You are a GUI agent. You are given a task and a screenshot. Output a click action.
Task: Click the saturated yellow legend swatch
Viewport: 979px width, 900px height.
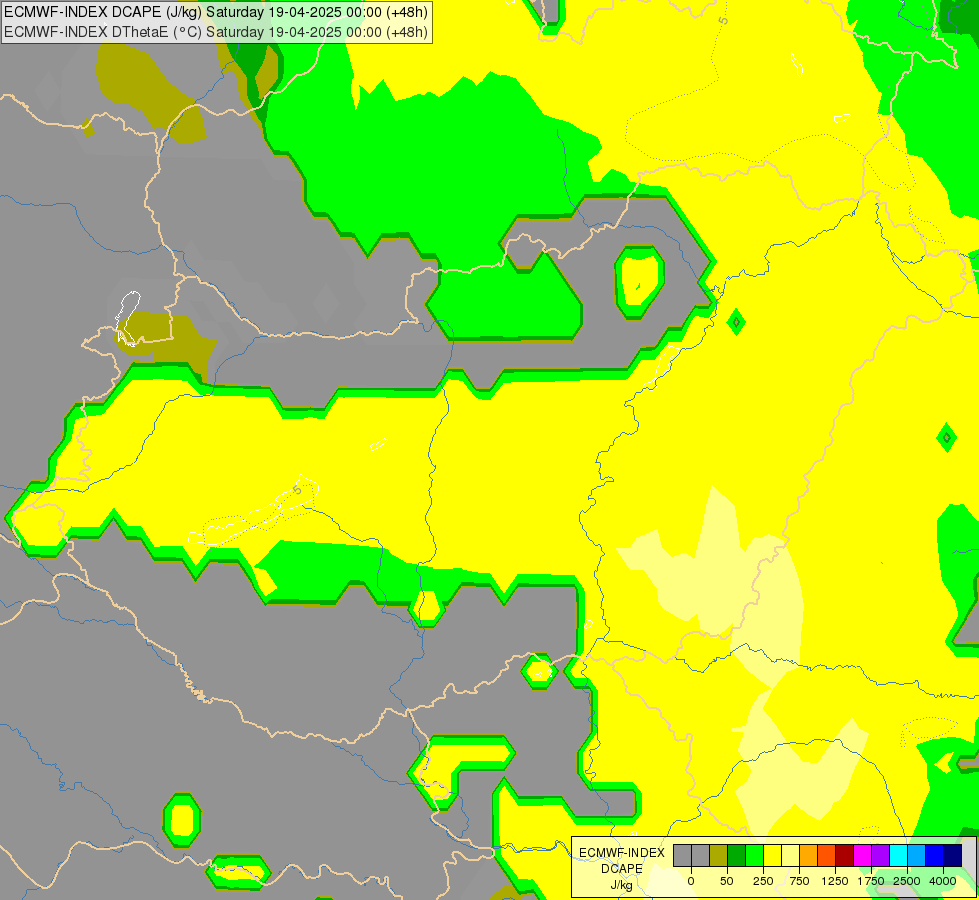772,855
